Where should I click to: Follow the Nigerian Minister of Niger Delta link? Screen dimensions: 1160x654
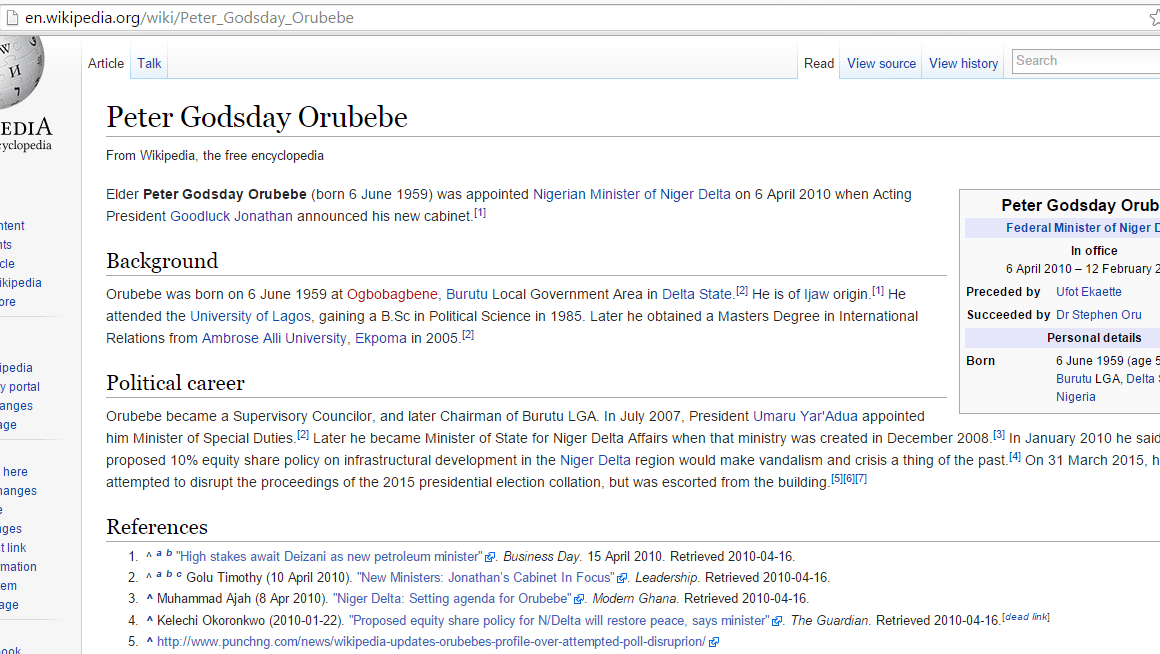631,194
